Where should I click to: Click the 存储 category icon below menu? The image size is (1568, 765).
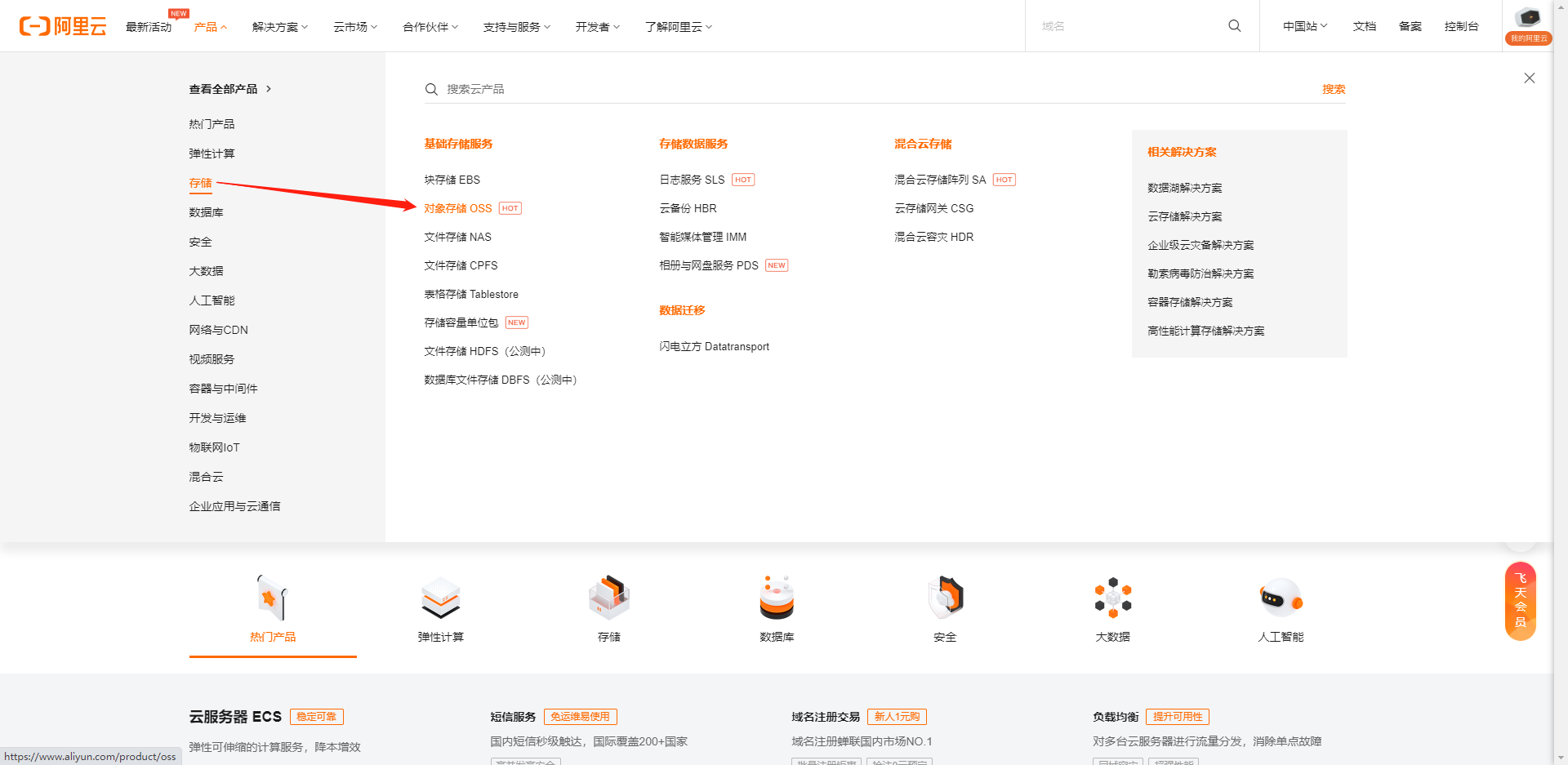[609, 598]
